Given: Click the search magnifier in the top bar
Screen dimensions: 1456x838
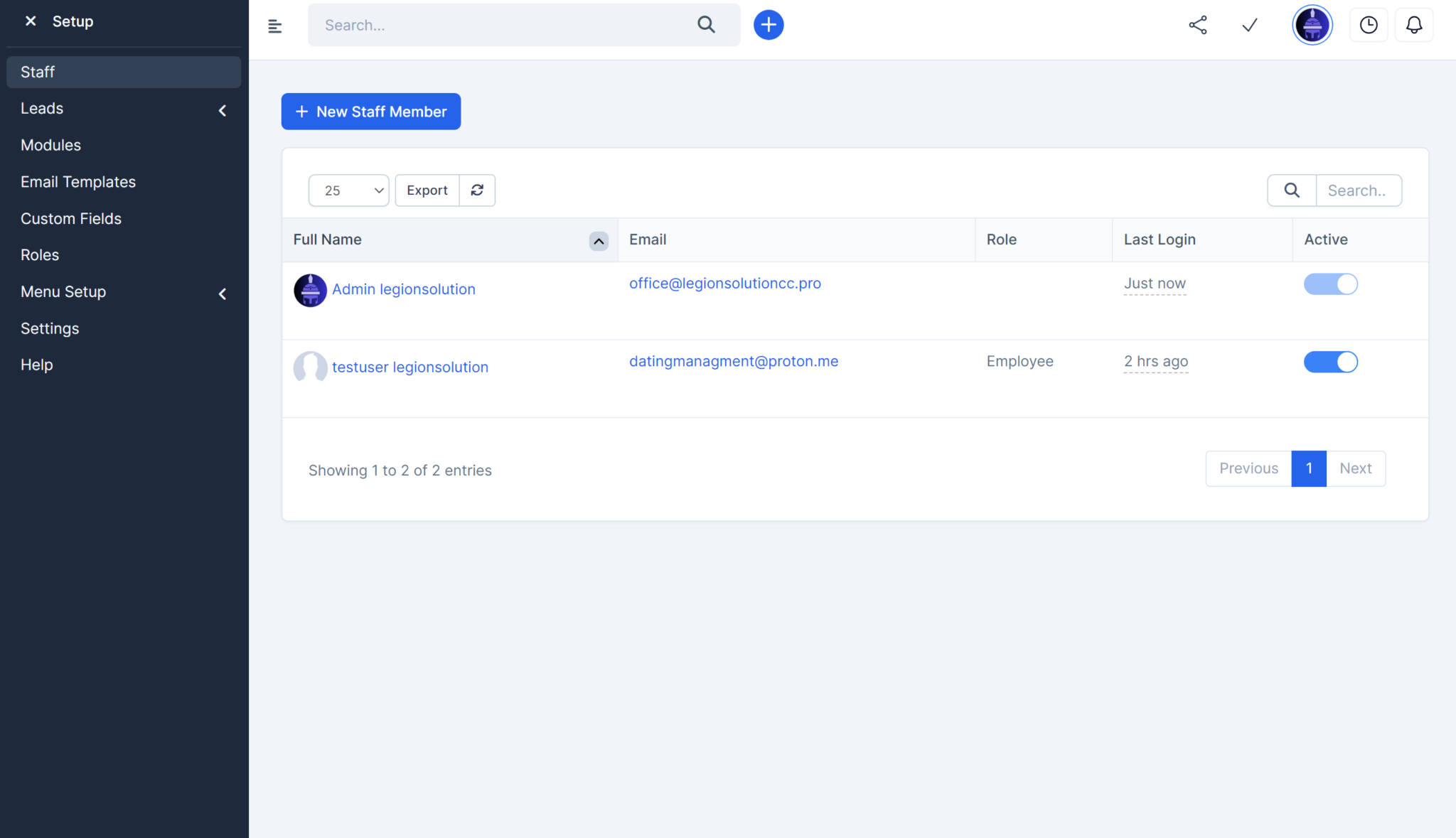Looking at the screenshot, I should click(x=706, y=24).
